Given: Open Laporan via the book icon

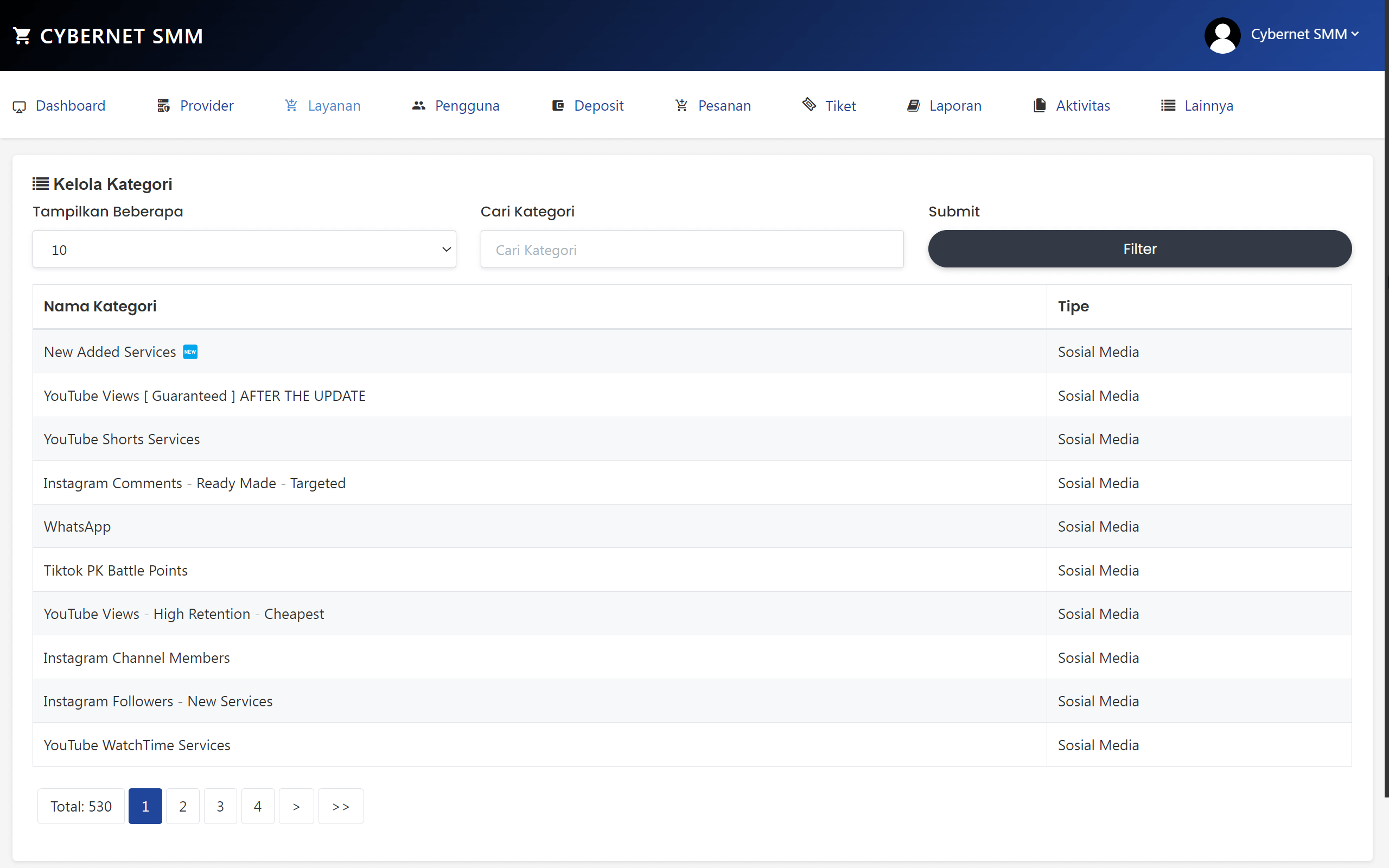Looking at the screenshot, I should coord(913,106).
